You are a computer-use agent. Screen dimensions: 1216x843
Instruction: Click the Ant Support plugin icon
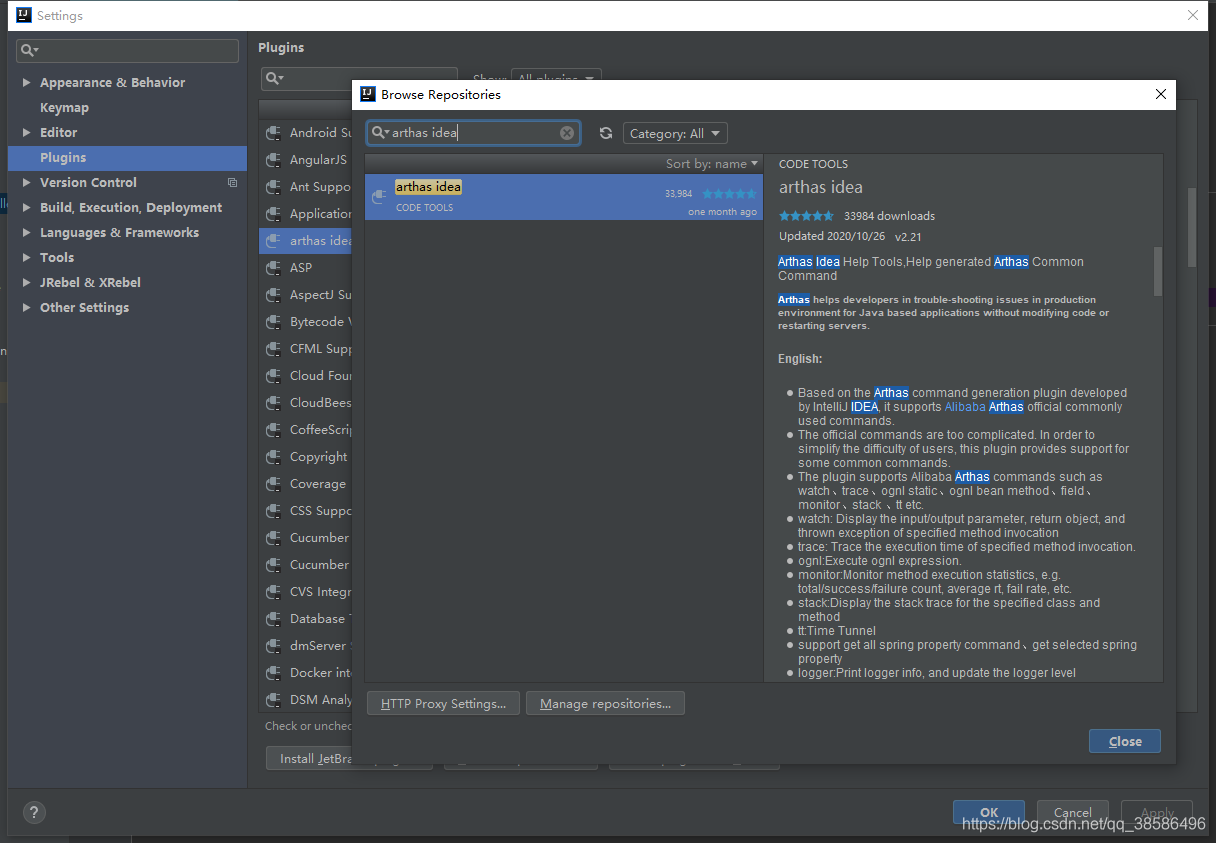(272, 187)
